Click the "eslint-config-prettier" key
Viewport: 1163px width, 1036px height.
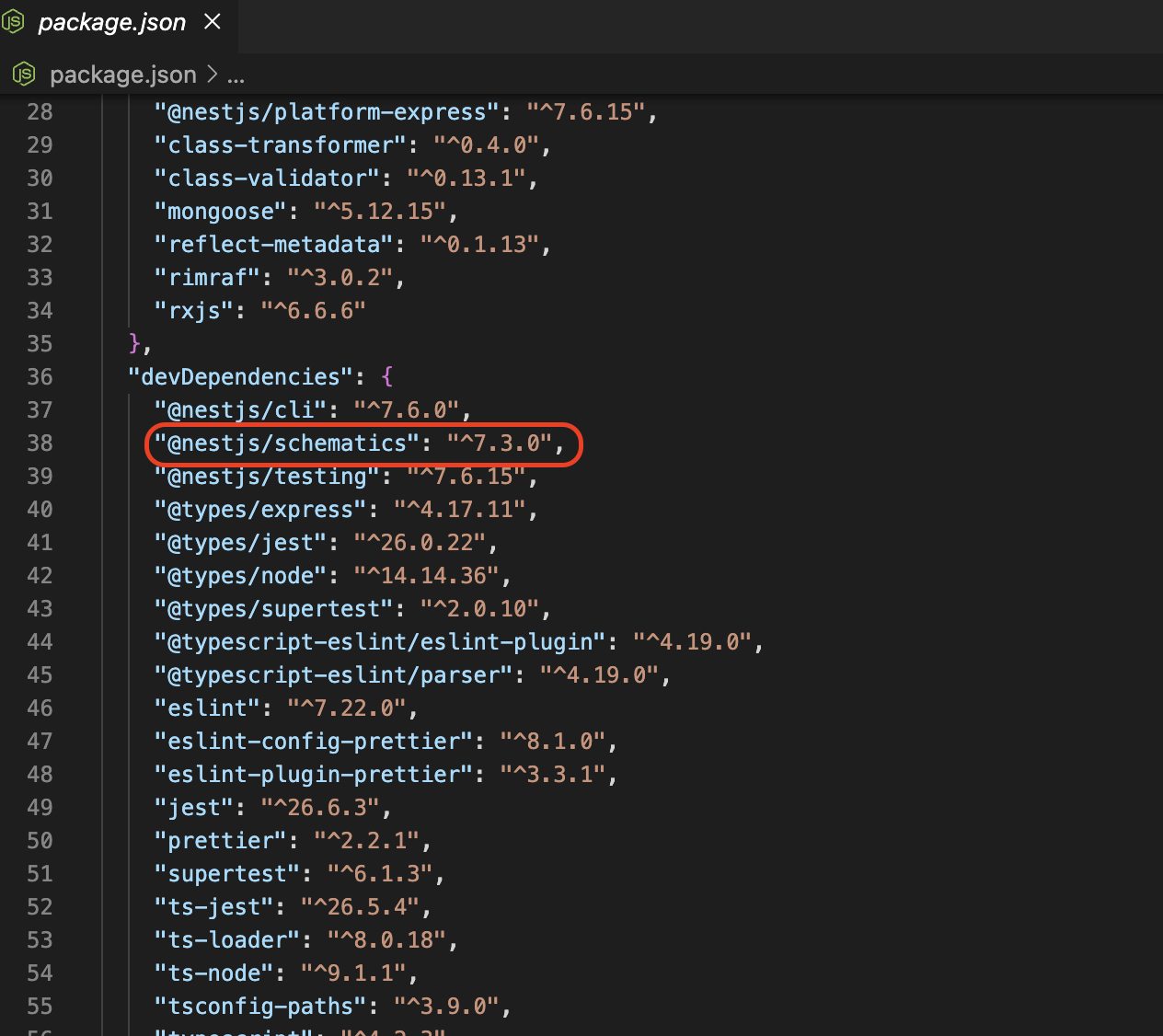314,741
